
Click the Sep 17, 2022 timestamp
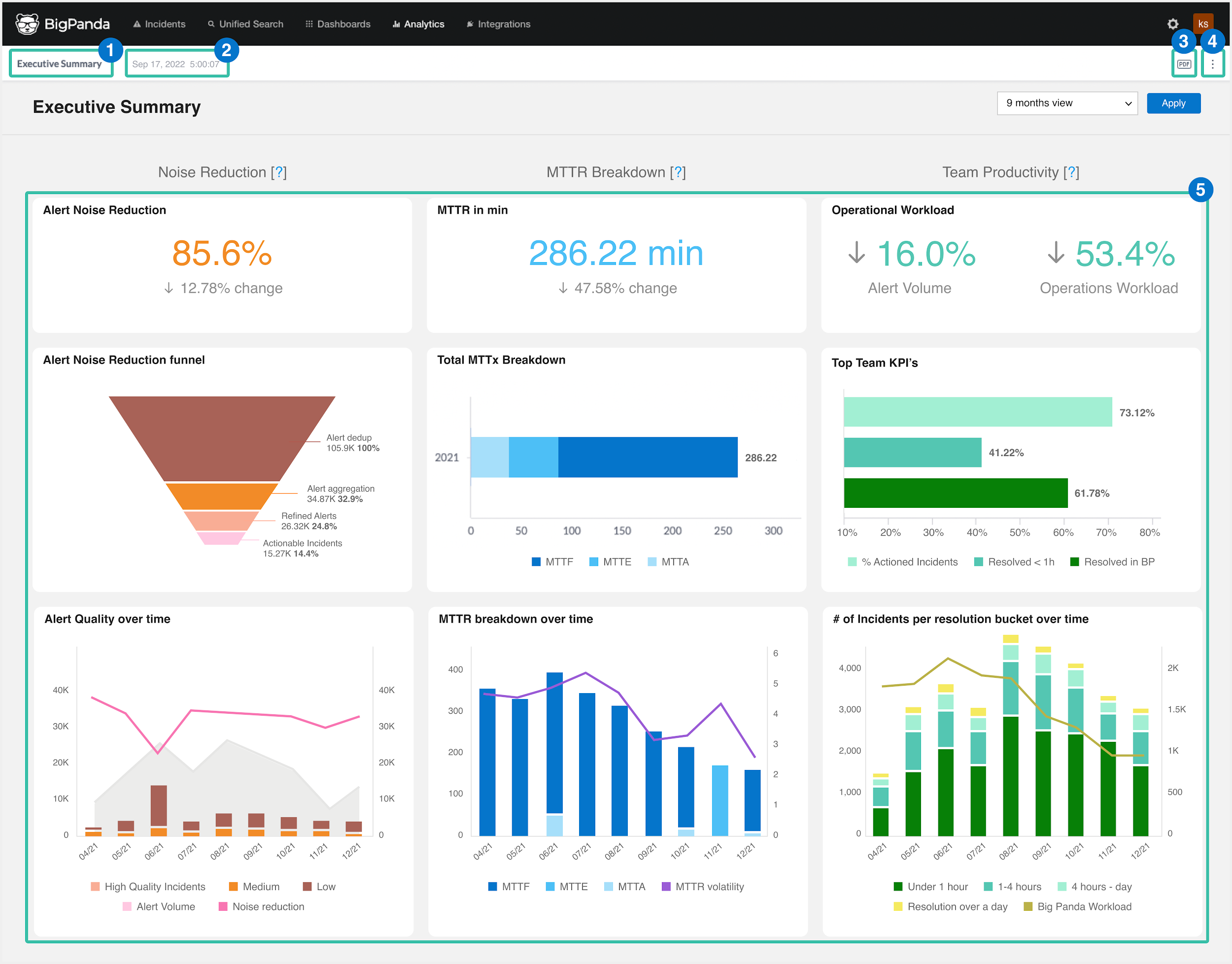[175, 64]
